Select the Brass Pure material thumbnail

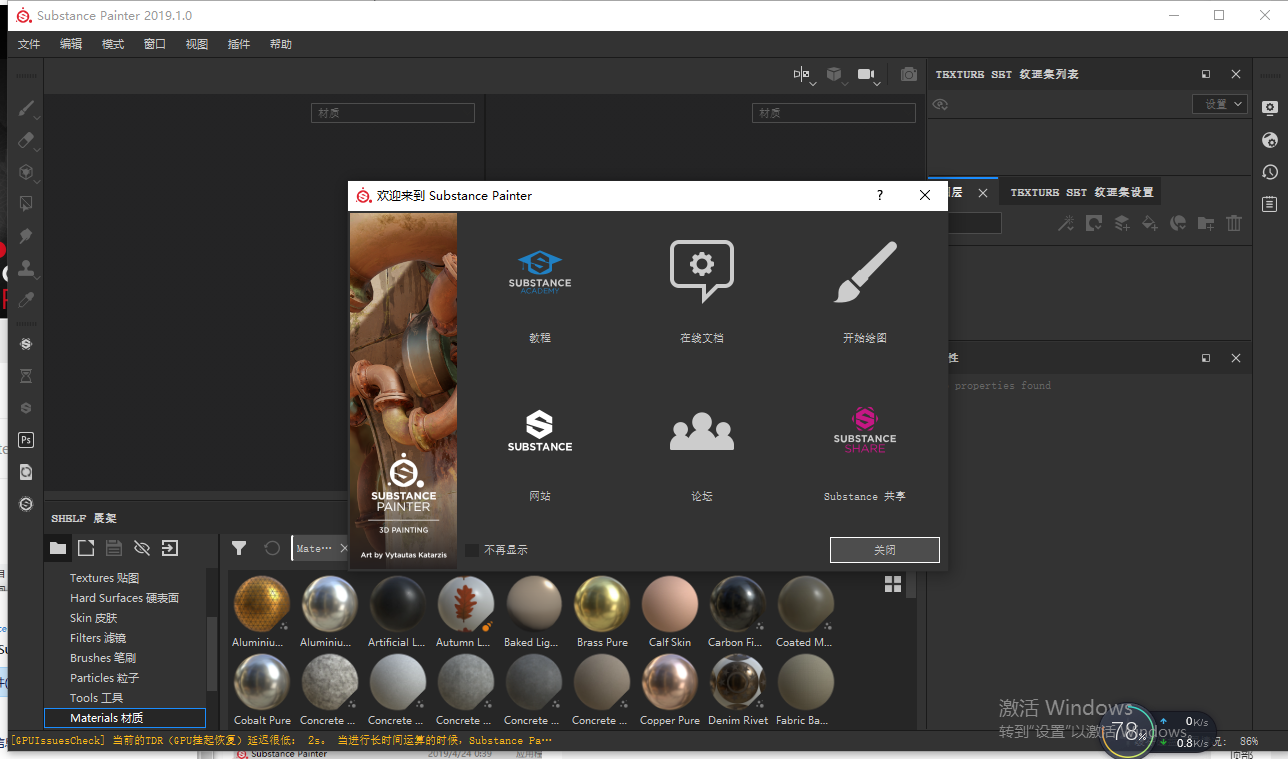pos(602,605)
